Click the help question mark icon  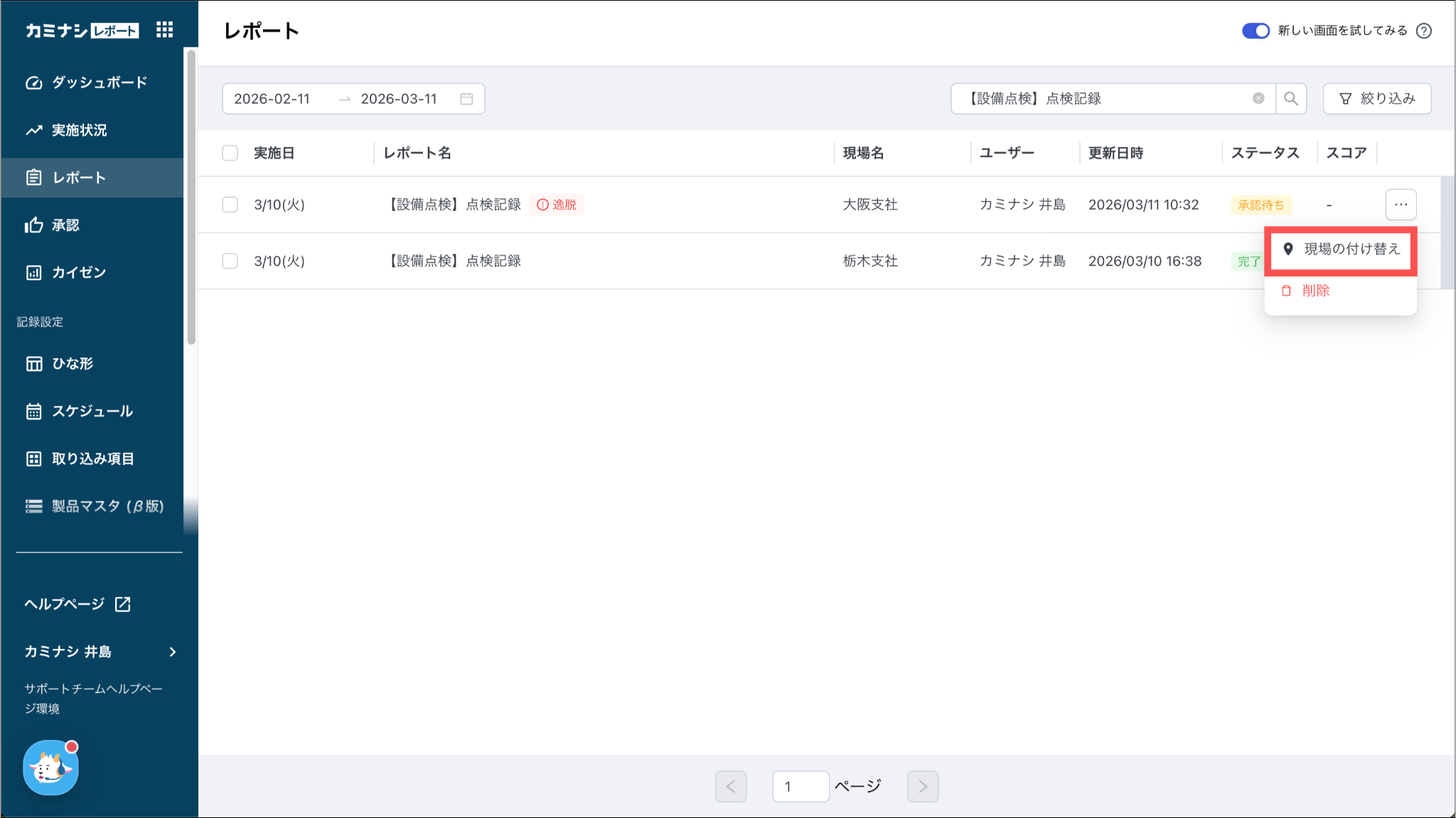[1424, 31]
